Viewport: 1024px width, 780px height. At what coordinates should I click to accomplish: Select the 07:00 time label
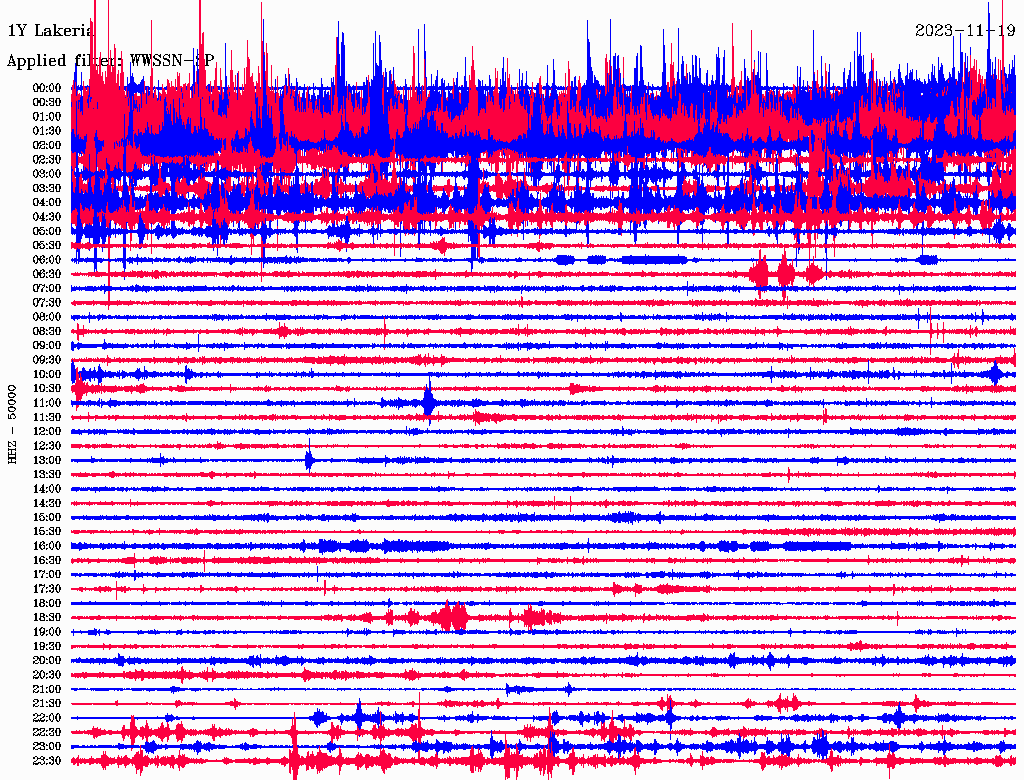47,289
